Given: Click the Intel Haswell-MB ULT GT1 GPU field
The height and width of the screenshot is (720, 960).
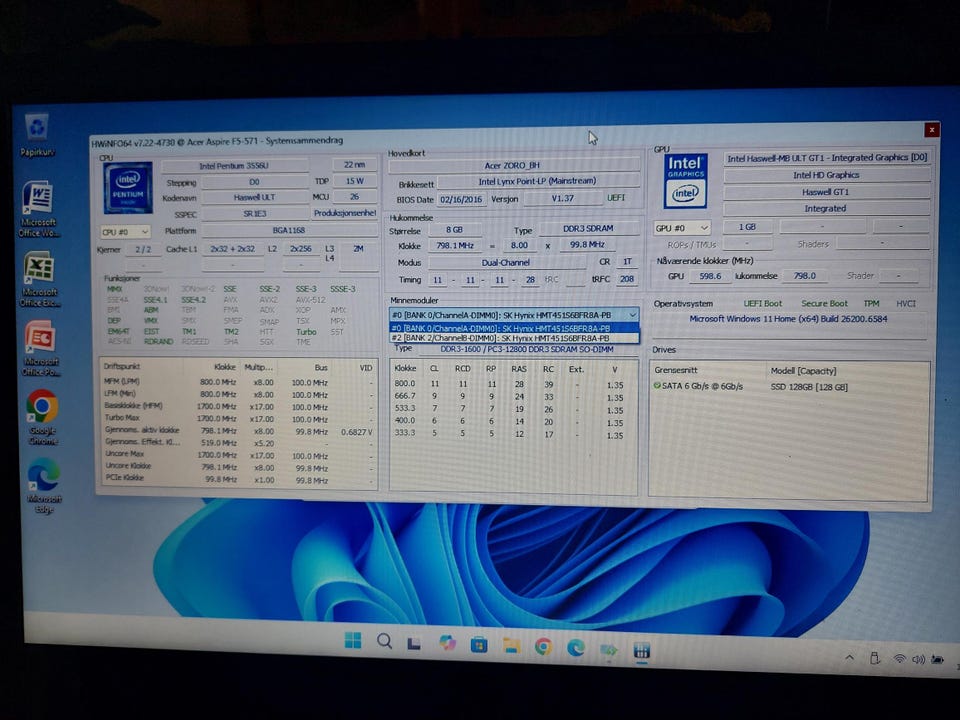Looking at the screenshot, I should [827, 158].
